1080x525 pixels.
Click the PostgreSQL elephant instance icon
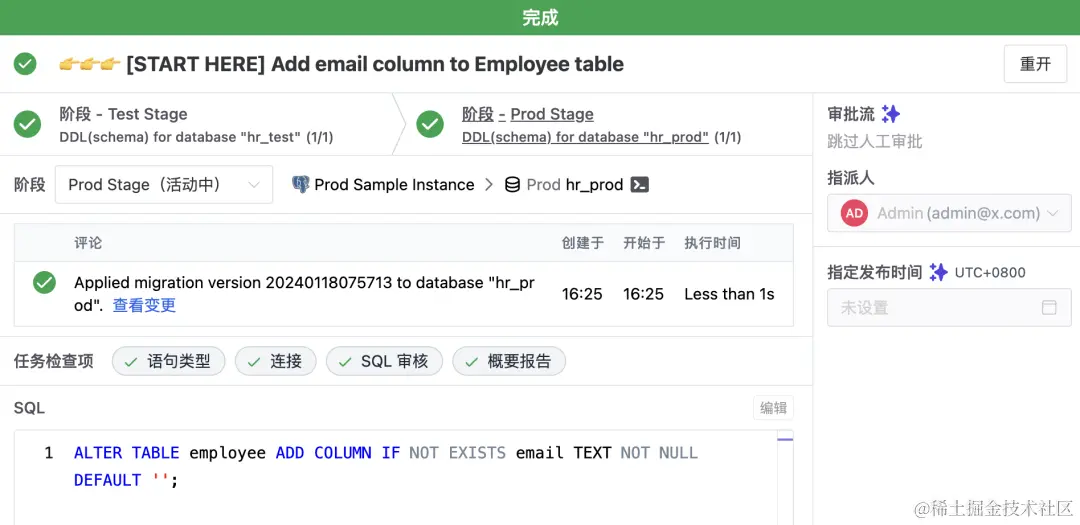(x=300, y=185)
